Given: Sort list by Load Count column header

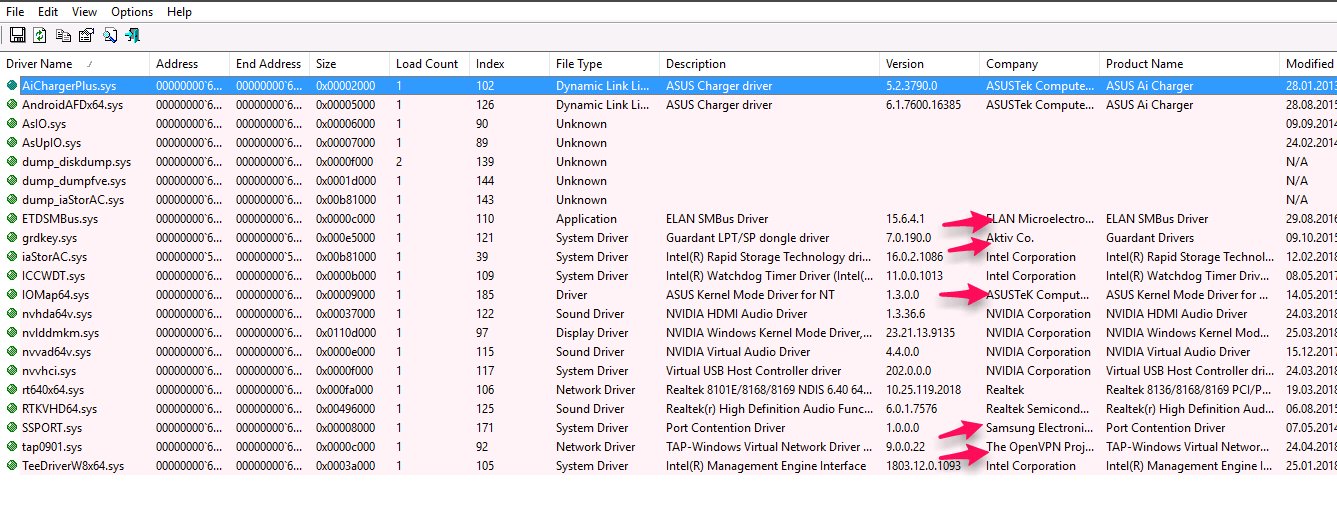Looking at the screenshot, I should (427, 64).
